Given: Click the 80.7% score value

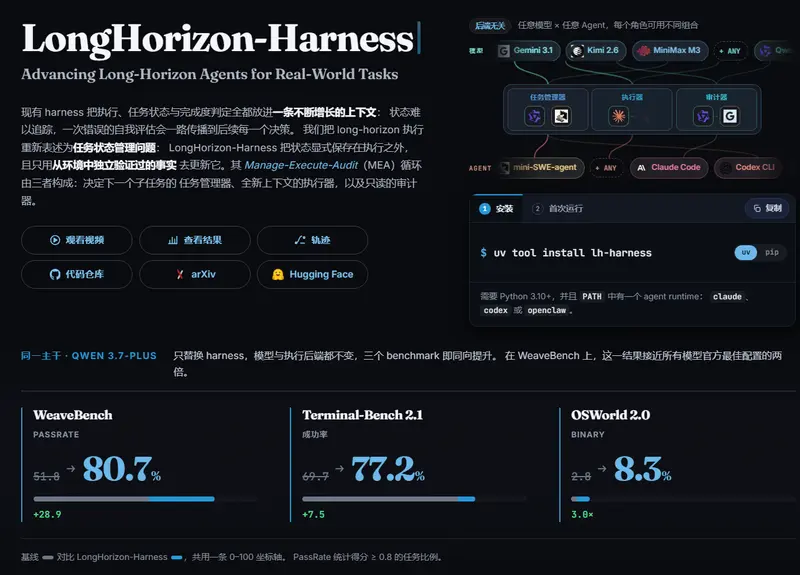Looking at the screenshot, I should click(122, 469).
